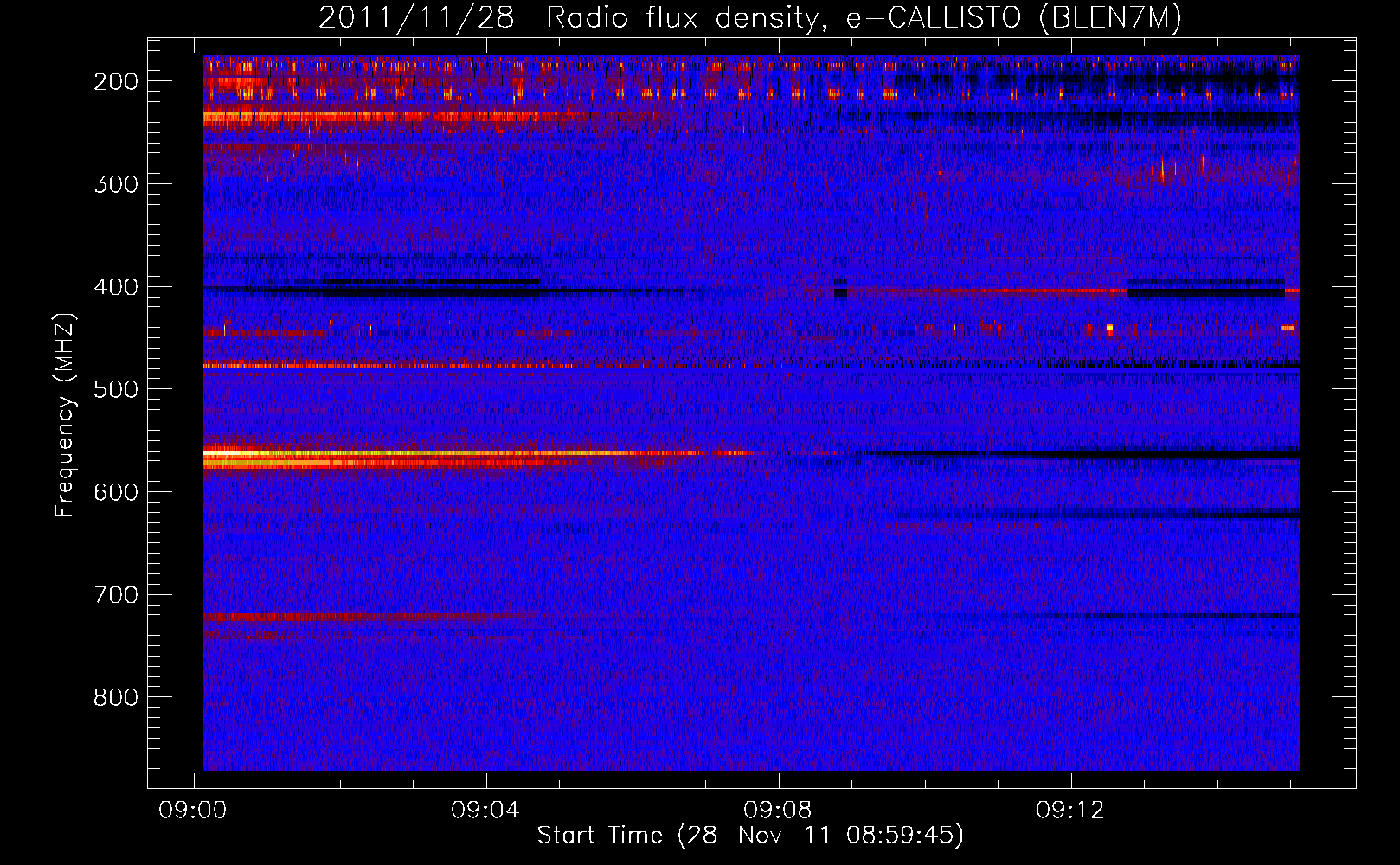Select the 500 frequency tick label
The width and height of the screenshot is (1400, 865).
coord(116,389)
